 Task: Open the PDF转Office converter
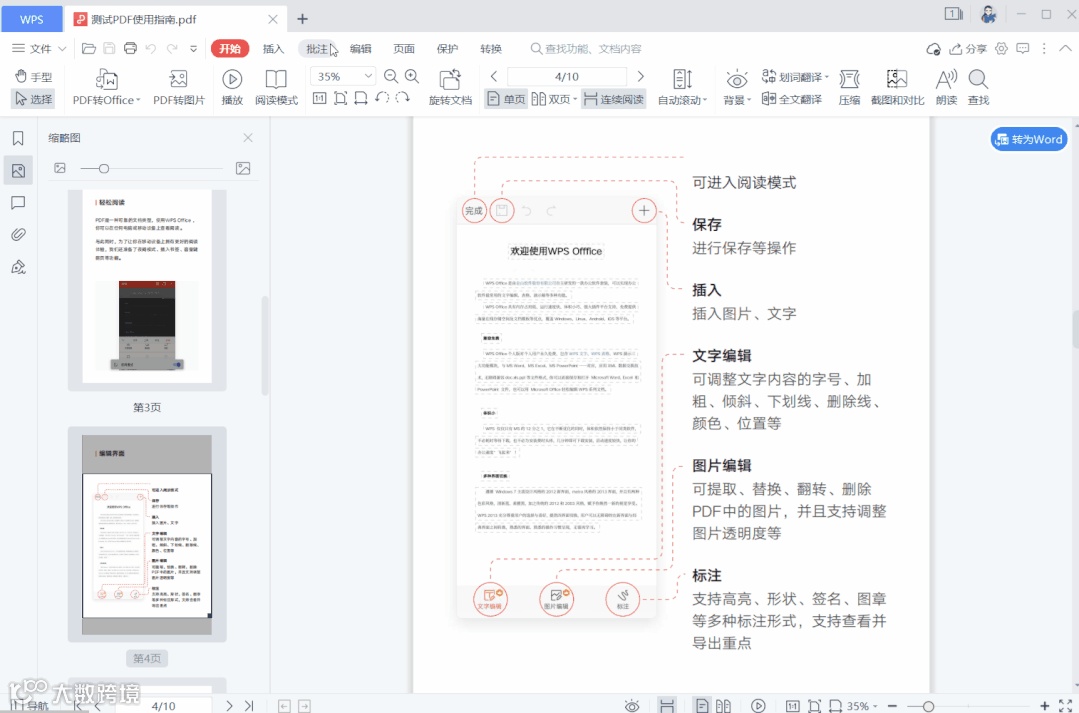click(x=106, y=87)
